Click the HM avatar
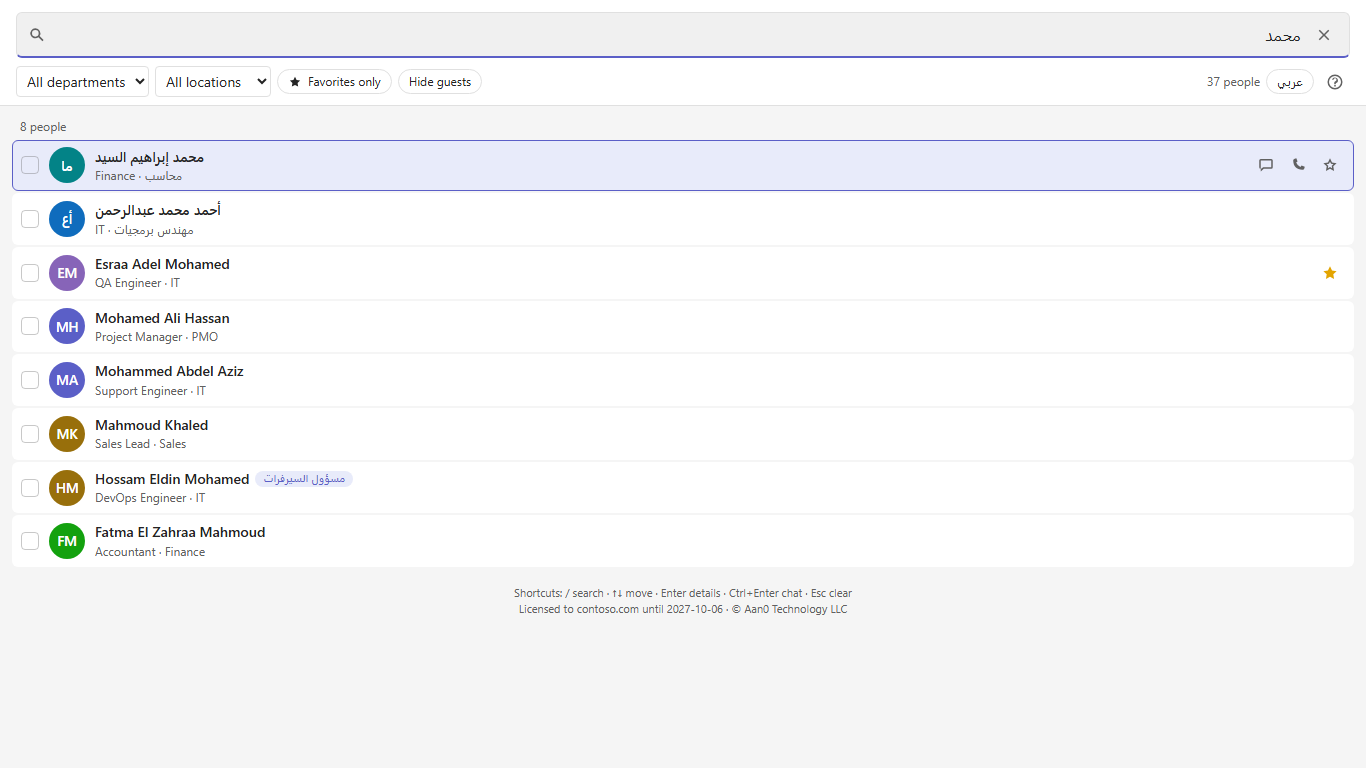This screenshot has width=1366, height=768. 67,487
